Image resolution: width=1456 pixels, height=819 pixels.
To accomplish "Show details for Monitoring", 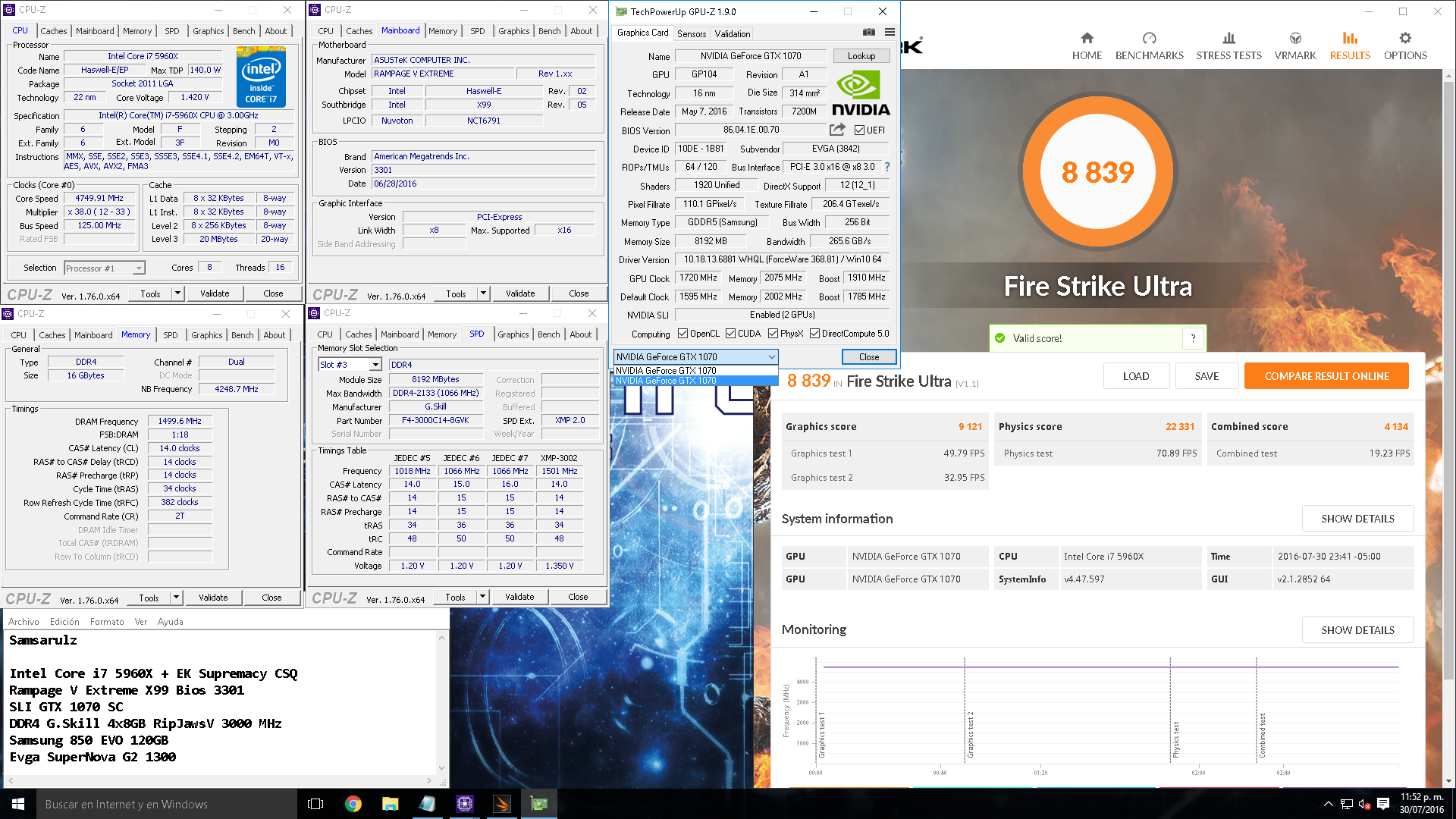I will coord(1357,630).
